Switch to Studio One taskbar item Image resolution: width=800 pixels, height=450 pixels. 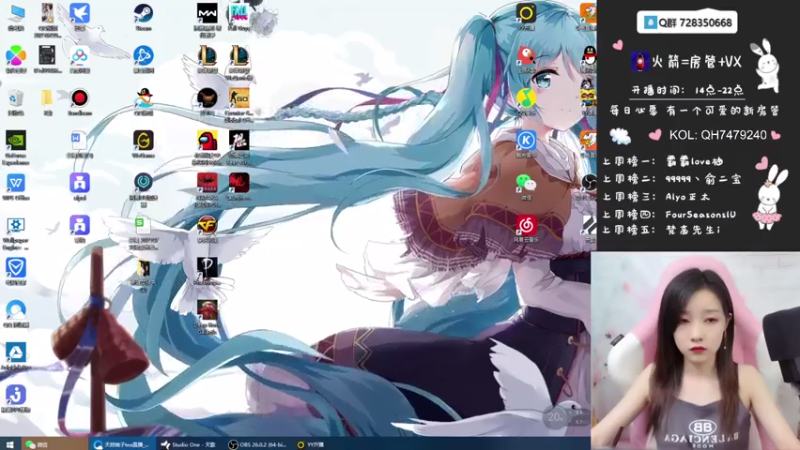(x=188, y=444)
